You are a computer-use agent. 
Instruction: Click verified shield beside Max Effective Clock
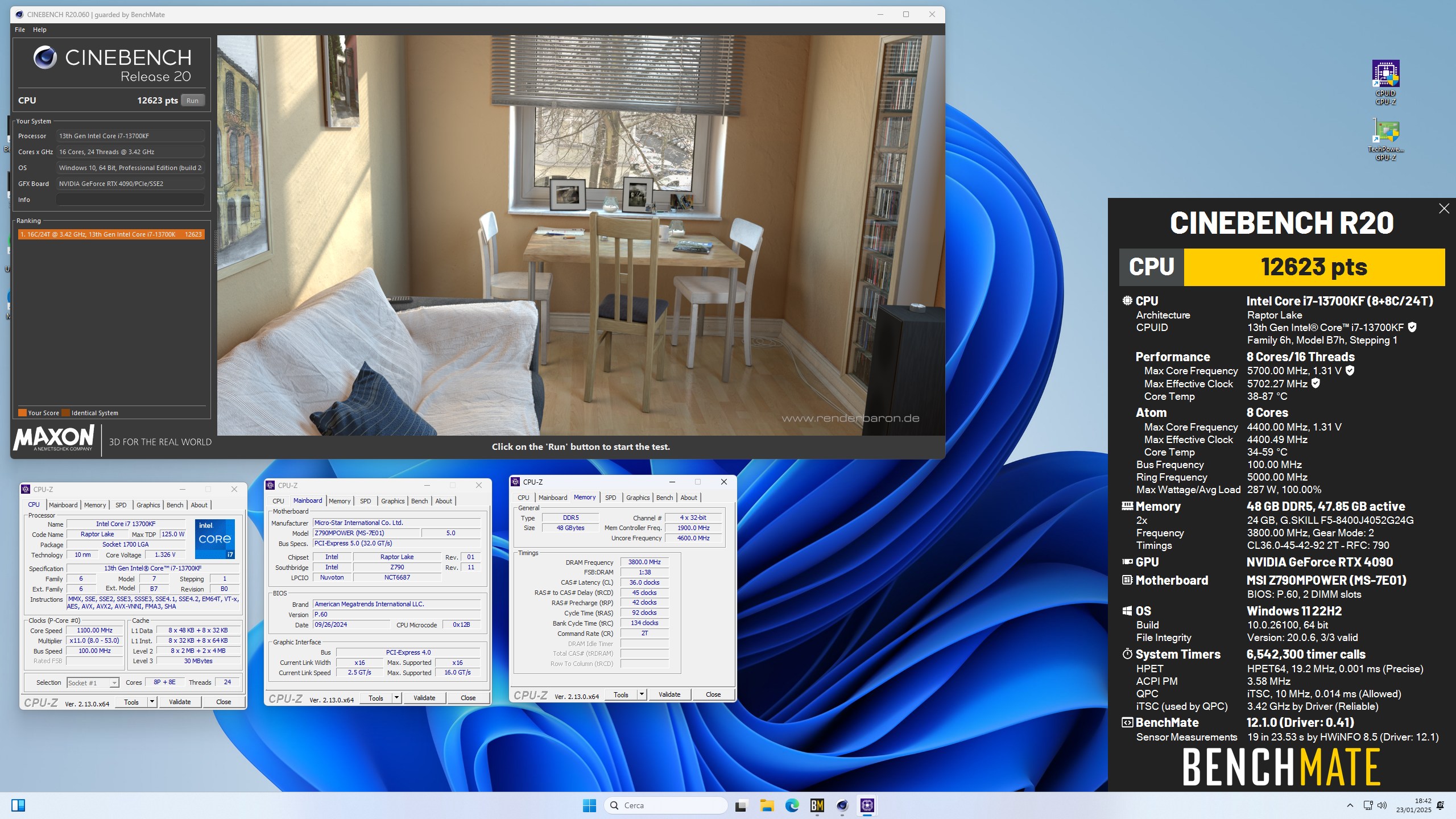1316,383
